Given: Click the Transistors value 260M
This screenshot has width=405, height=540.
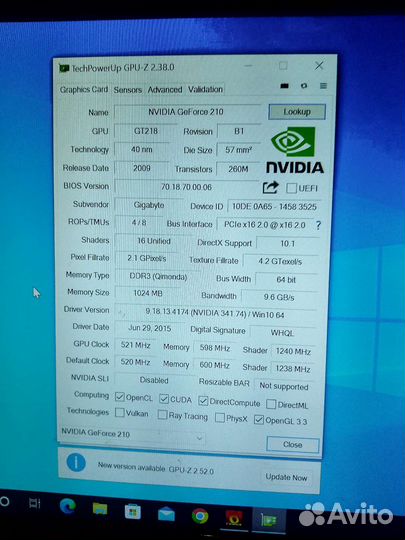Looking at the screenshot, I should click(238, 169).
